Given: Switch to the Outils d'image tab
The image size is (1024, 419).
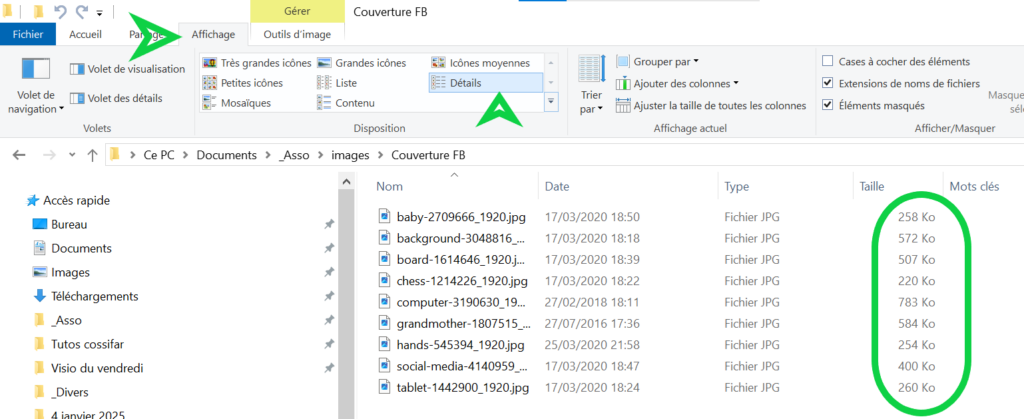Looking at the screenshot, I should click(x=297, y=34).
